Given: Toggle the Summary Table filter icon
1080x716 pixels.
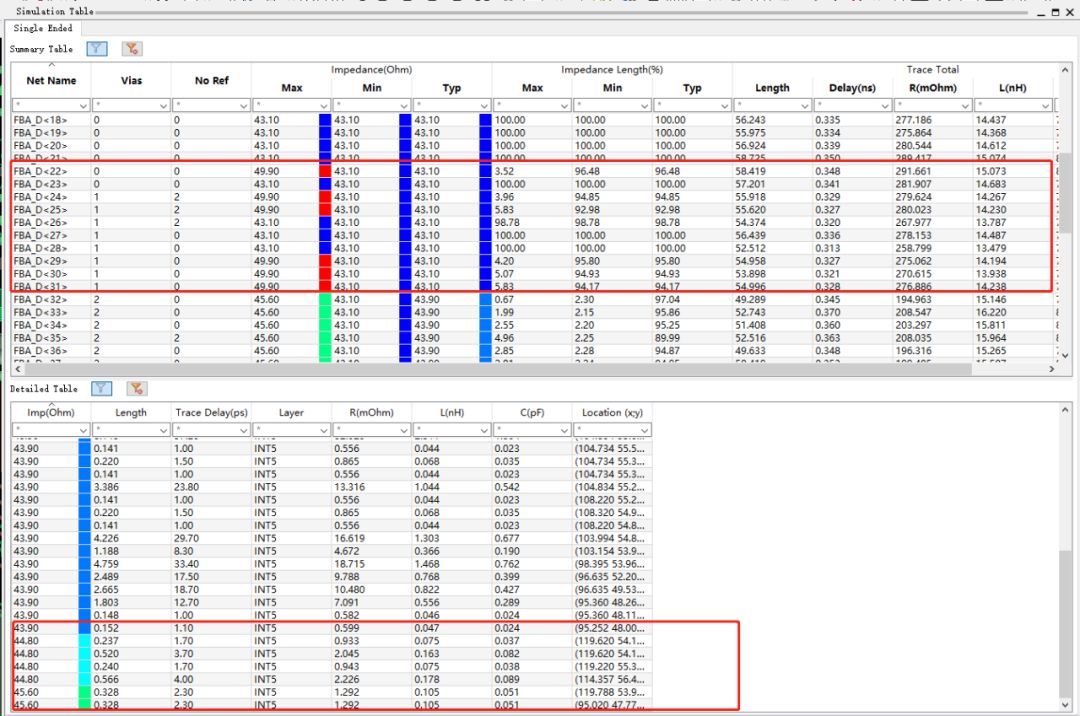Looking at the screenshot, I should point(96,49).
